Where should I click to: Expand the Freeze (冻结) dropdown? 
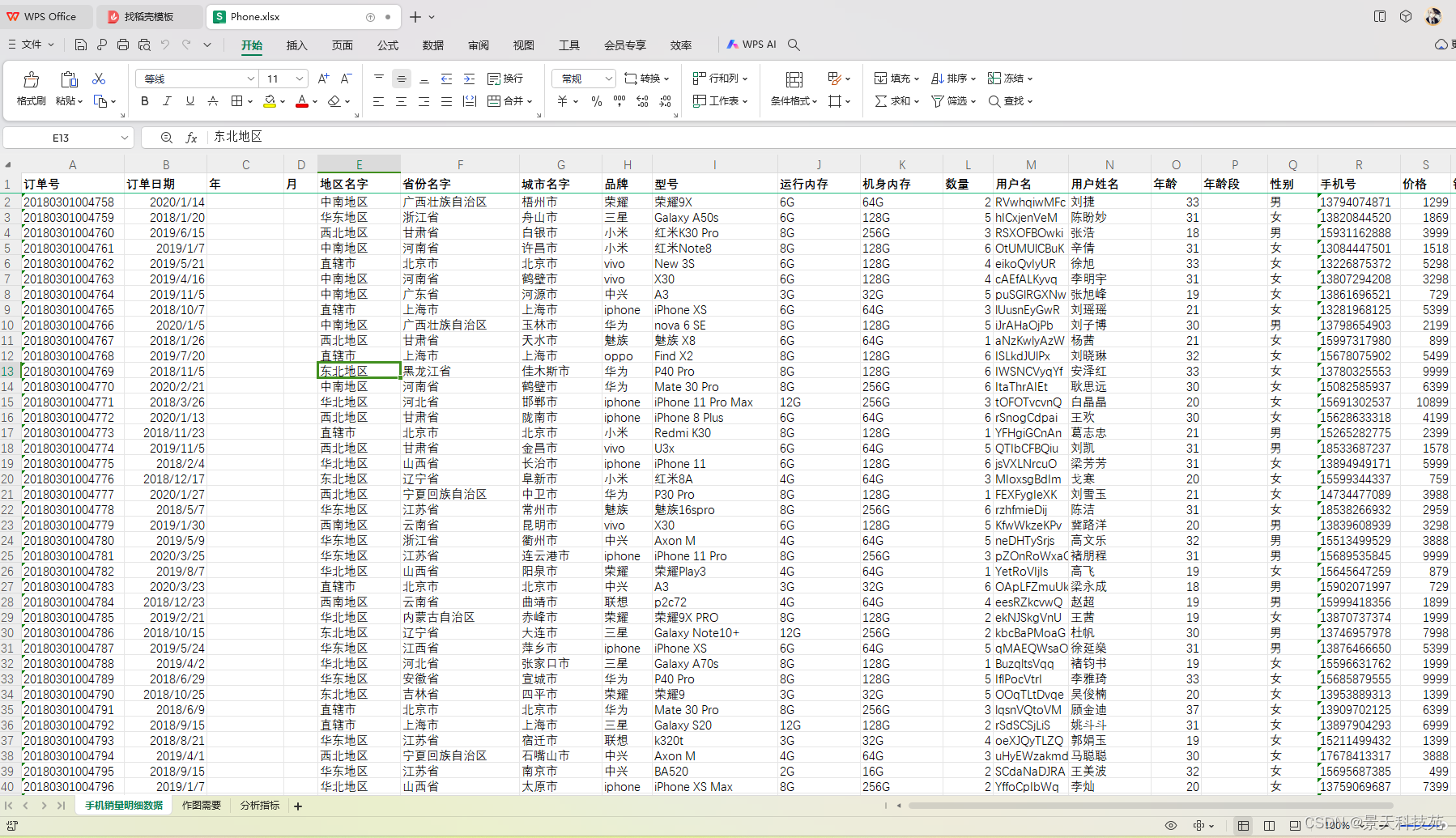(1029, 79)
